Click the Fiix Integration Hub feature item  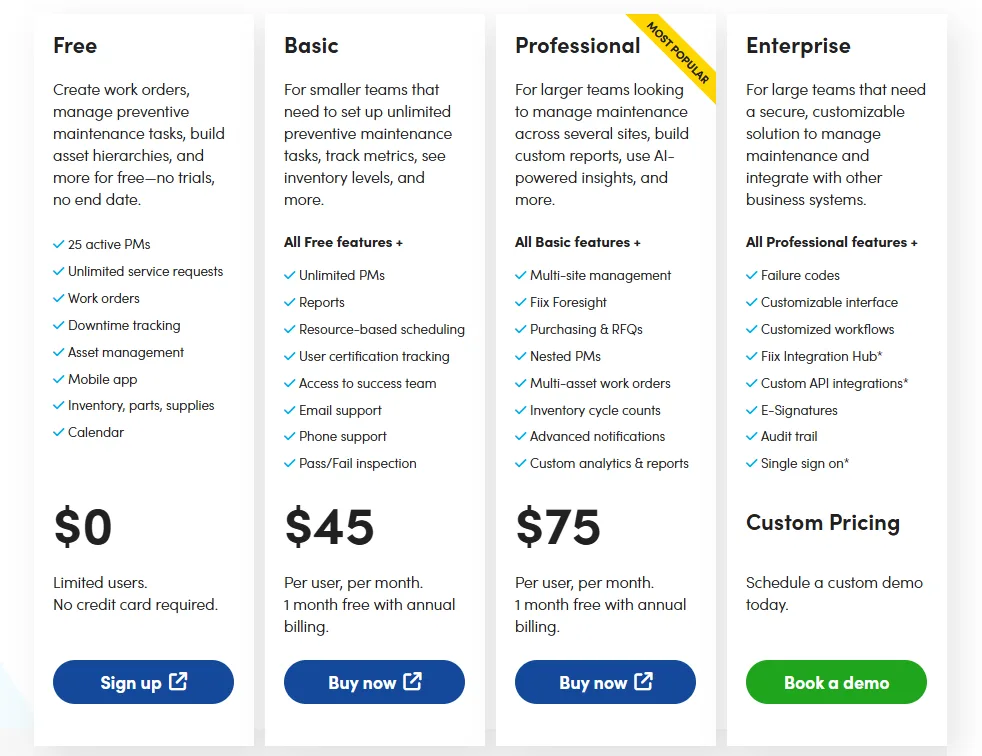click(x=814, y=356)
